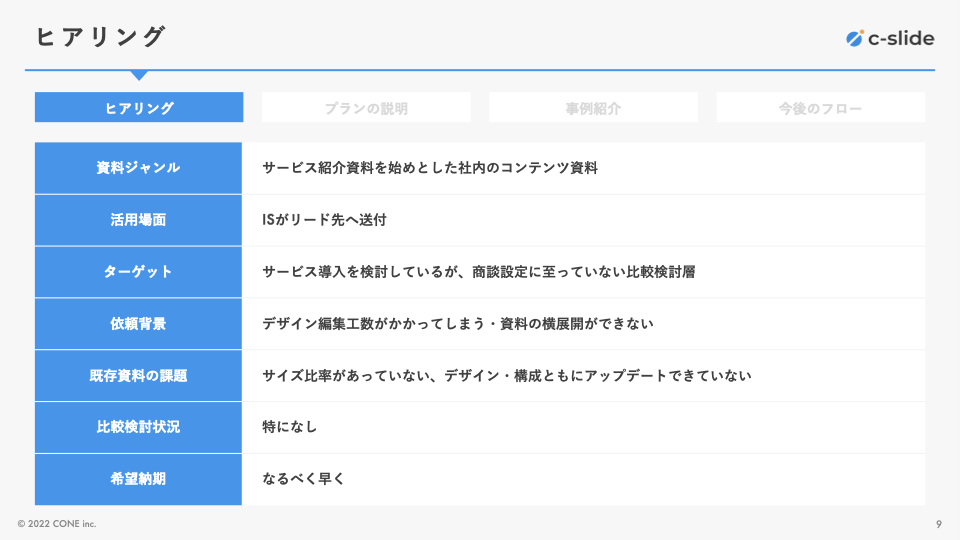The image size is (960, 540).
Task: Click the c-slide logo icon
Action: pos(854,39)
